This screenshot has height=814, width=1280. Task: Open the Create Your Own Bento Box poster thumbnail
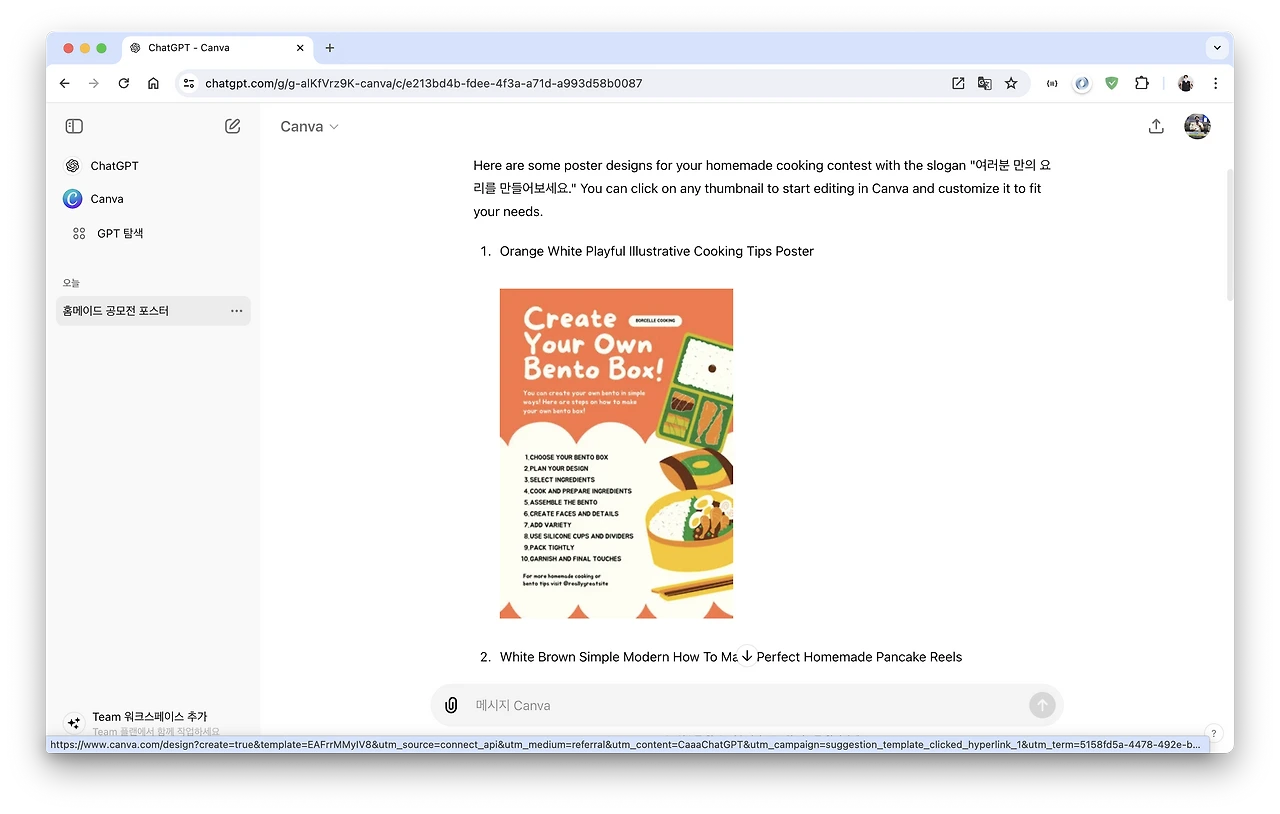click(x=616, y=453)
